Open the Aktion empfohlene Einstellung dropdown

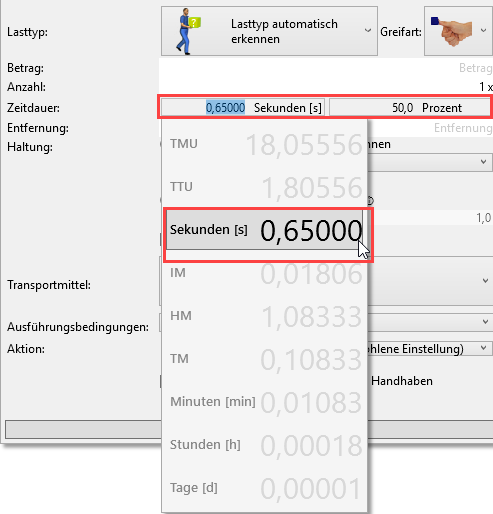(x=483, y=348)
